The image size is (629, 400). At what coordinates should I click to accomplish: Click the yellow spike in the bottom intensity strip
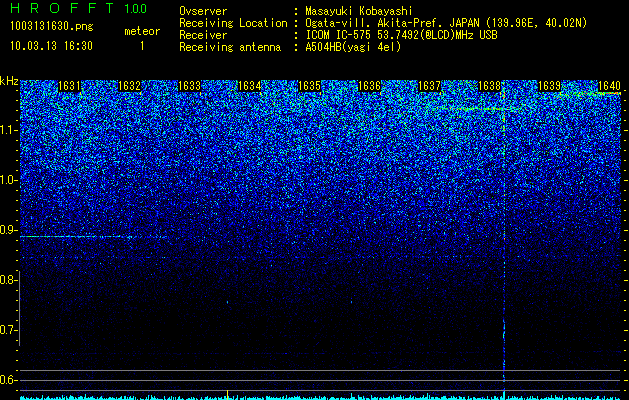(x=227, y=394)
